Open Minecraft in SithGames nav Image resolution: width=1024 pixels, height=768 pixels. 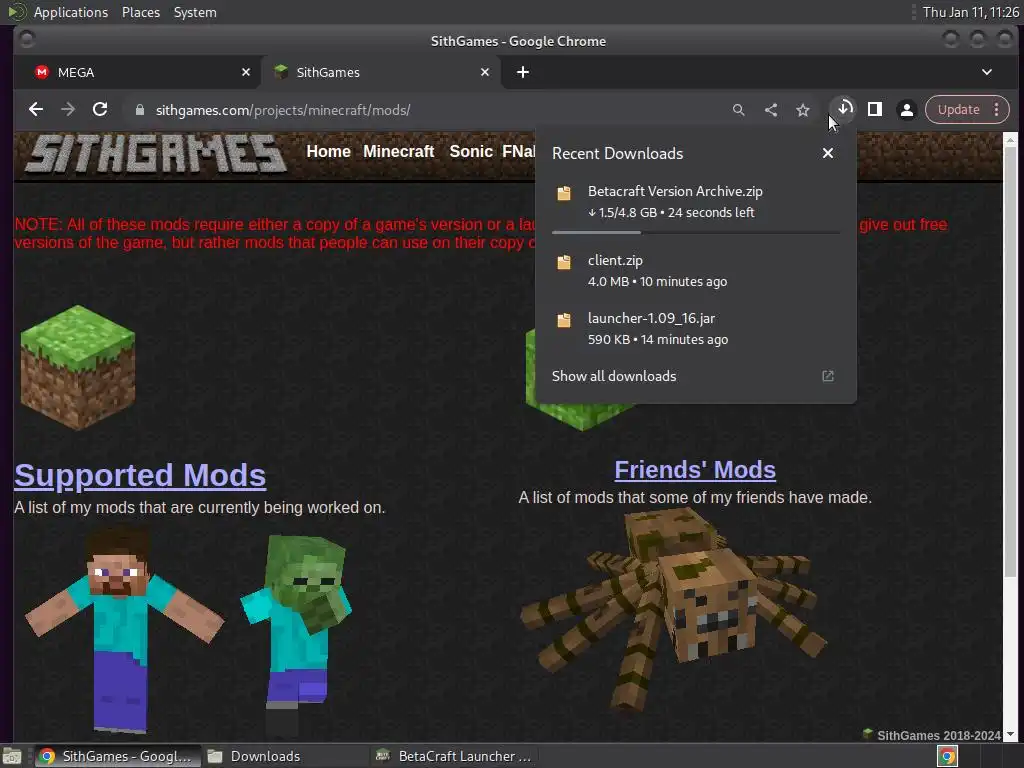click(398, 152)
